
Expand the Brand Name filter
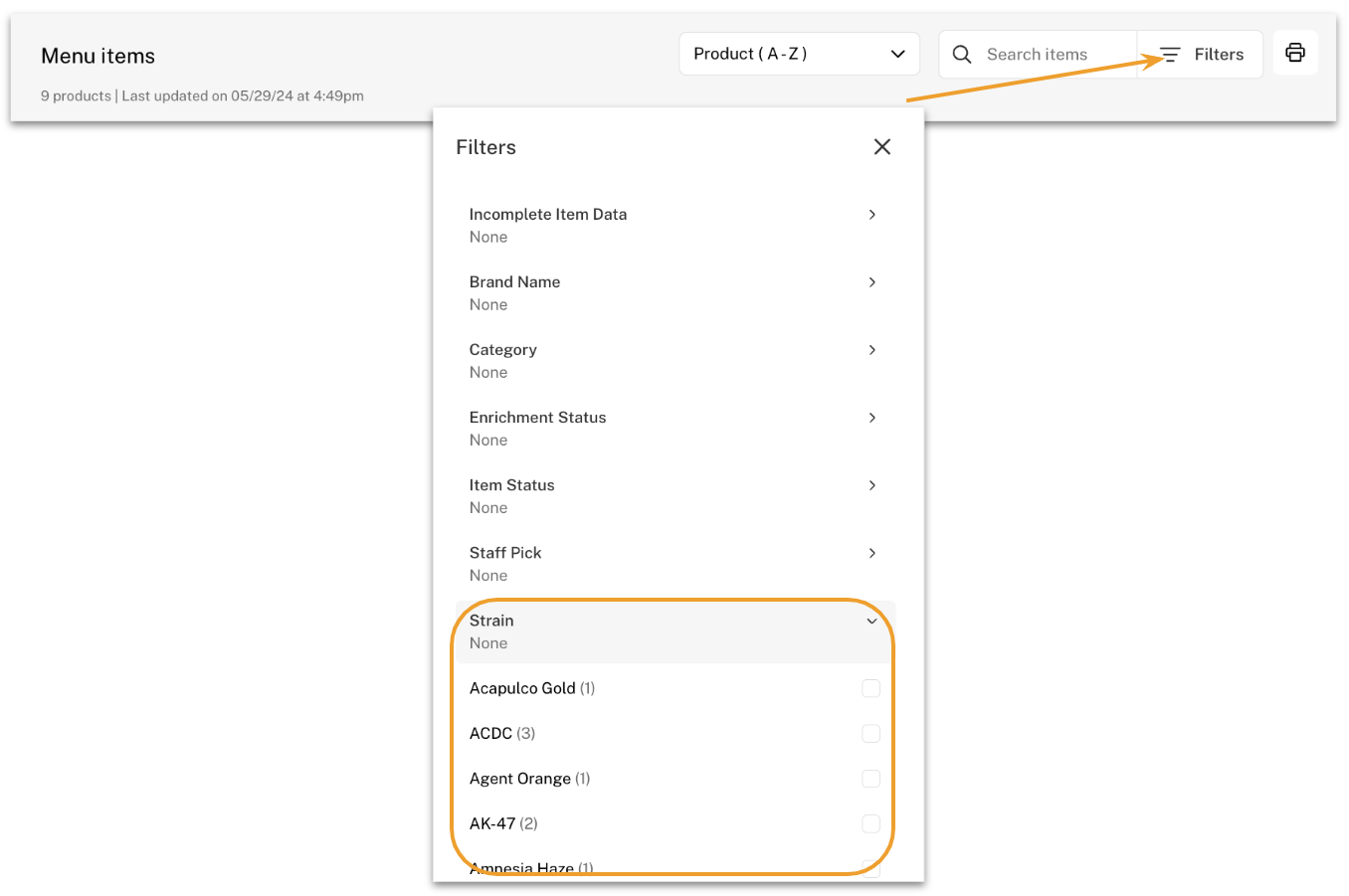[x=675, y=293]
